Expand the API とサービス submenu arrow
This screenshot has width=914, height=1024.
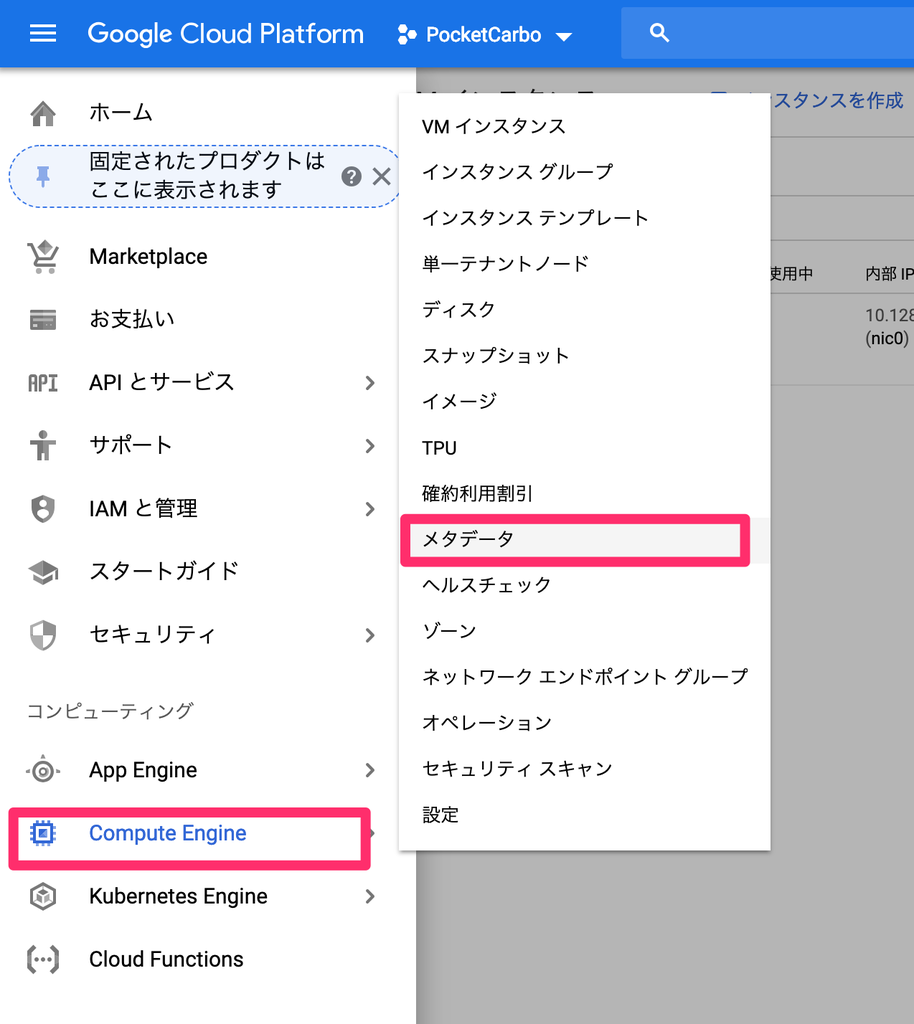pyautogui.click(x=370, y=383)
